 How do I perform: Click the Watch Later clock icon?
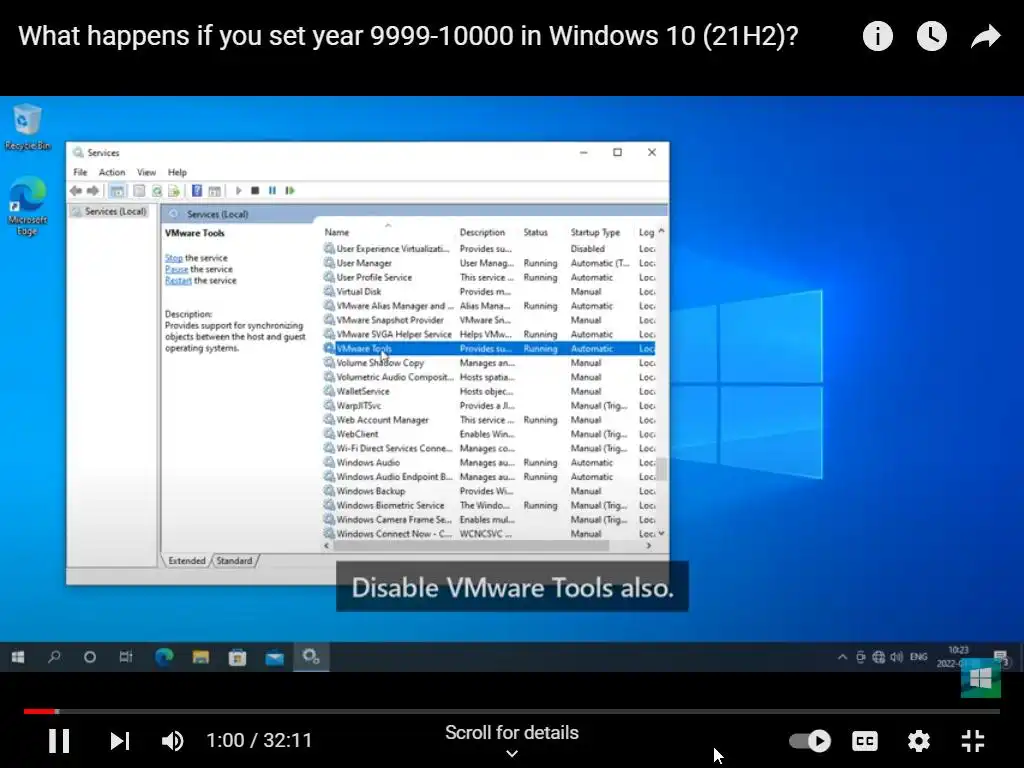931,36
